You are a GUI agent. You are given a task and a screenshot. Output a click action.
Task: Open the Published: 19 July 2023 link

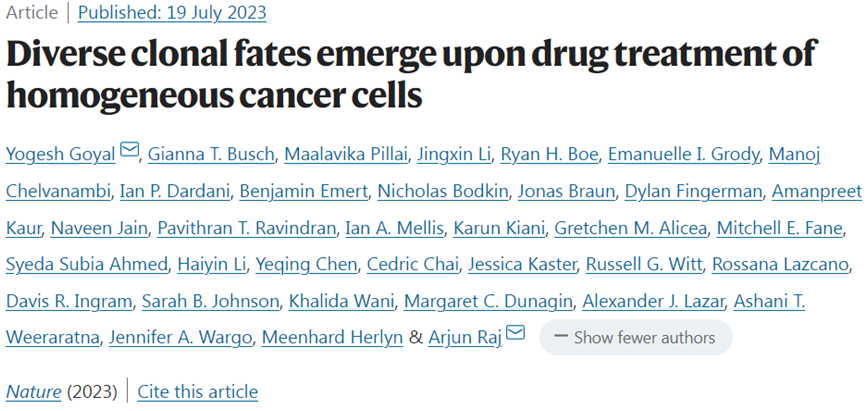point(172,13)
